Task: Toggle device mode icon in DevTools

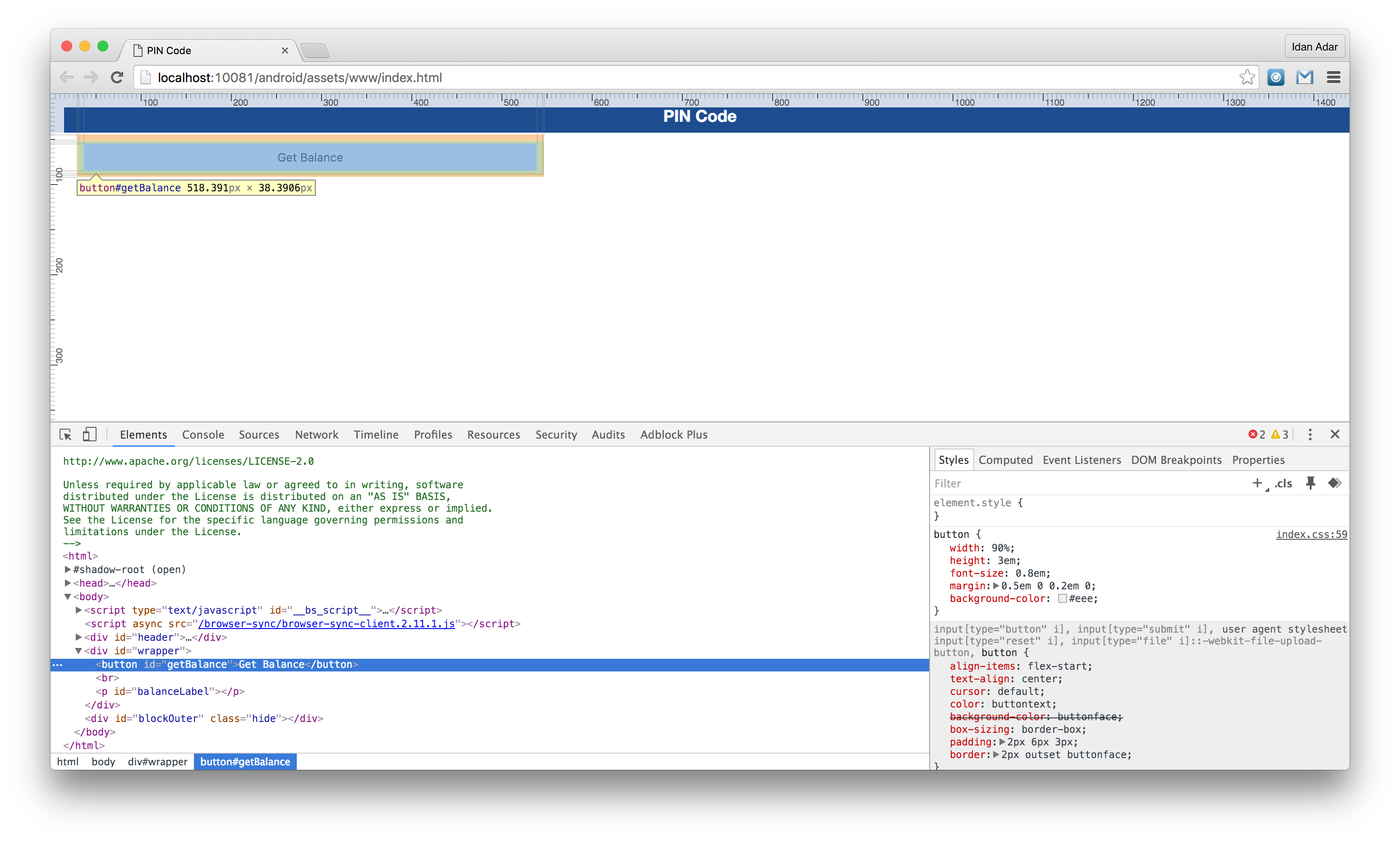Action: [90, 435]
